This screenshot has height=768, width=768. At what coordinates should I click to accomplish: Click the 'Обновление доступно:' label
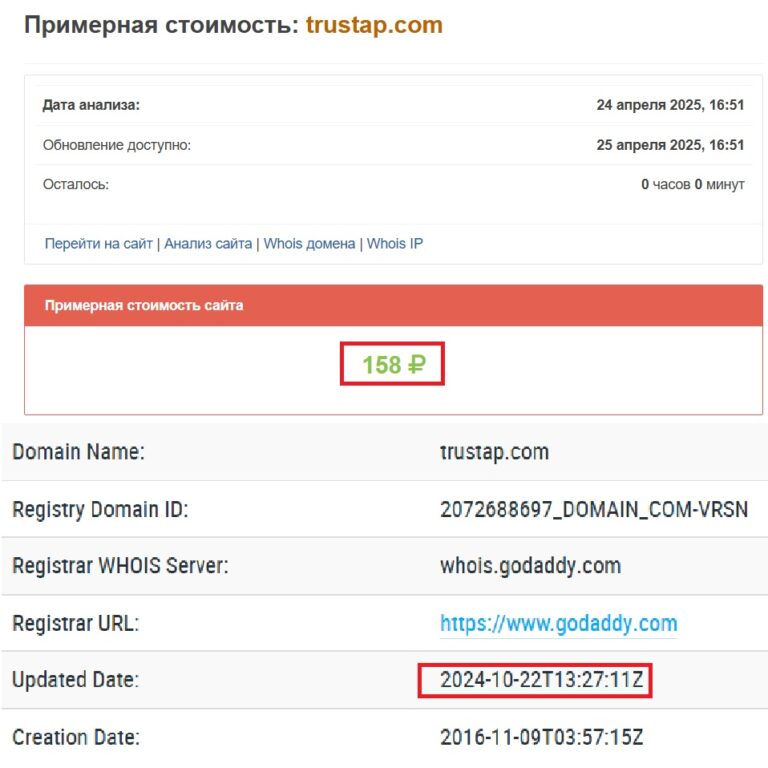point(116,145)
